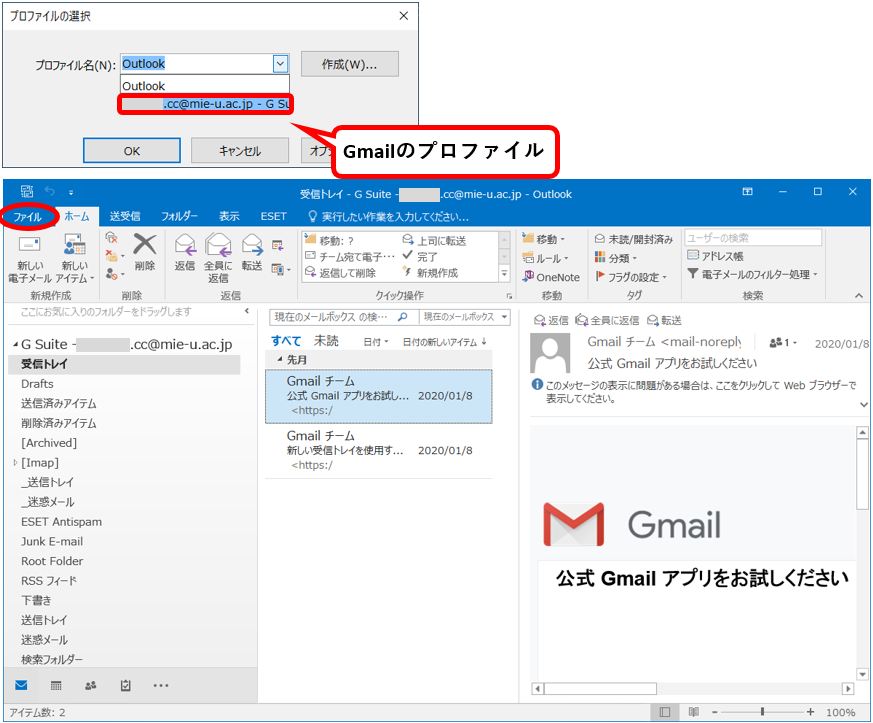Open the ファイル (File) tab
This screenshot has width=873, height=723.
click(28, 217)
